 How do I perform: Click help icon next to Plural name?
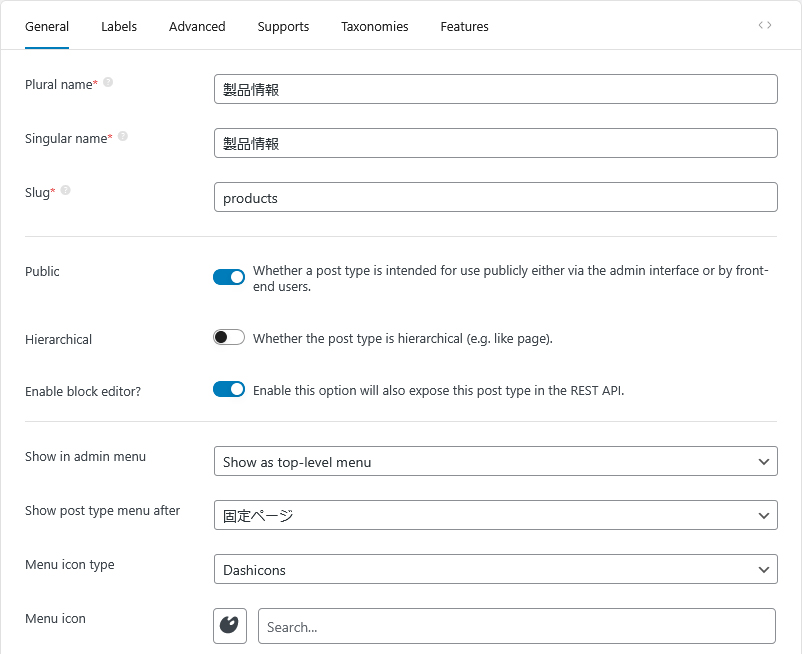coord(108,83)
